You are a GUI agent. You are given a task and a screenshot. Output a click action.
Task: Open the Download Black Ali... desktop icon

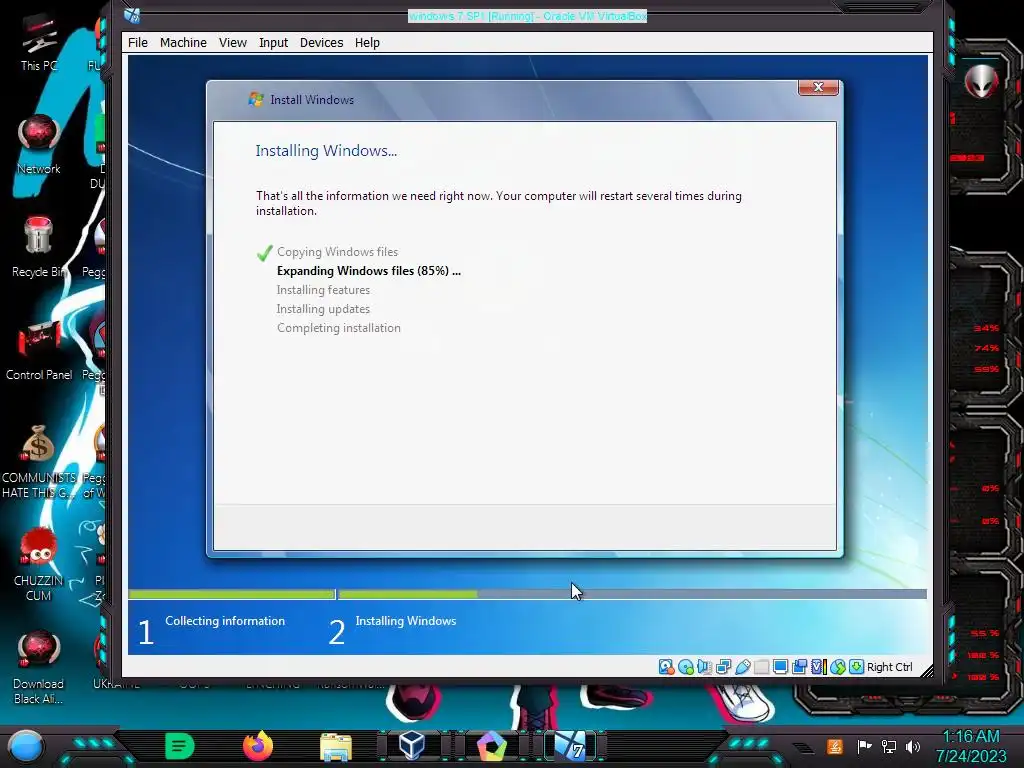[39, 667]
